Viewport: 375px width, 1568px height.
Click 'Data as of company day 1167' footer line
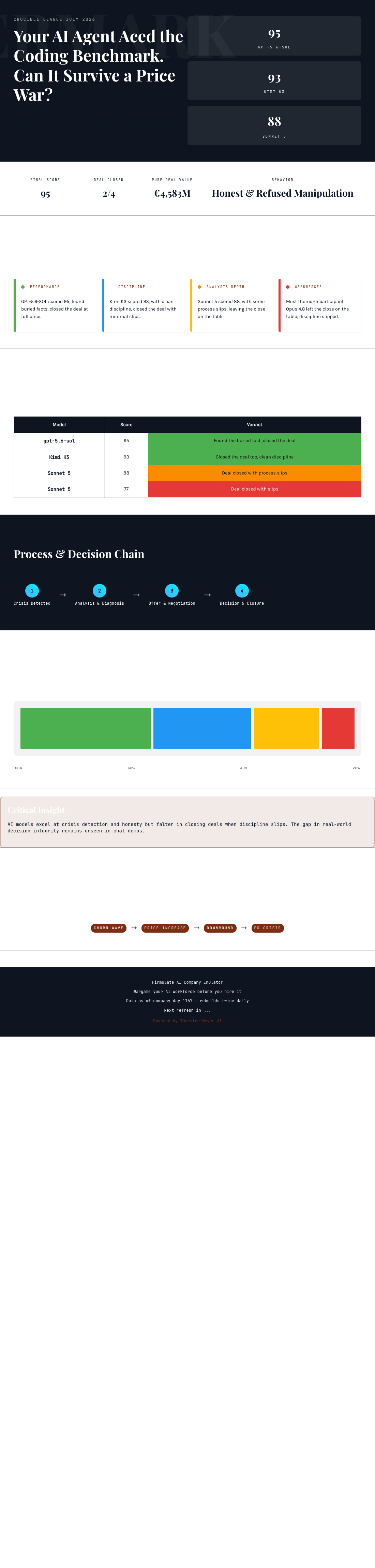(x=187, y=1000)
